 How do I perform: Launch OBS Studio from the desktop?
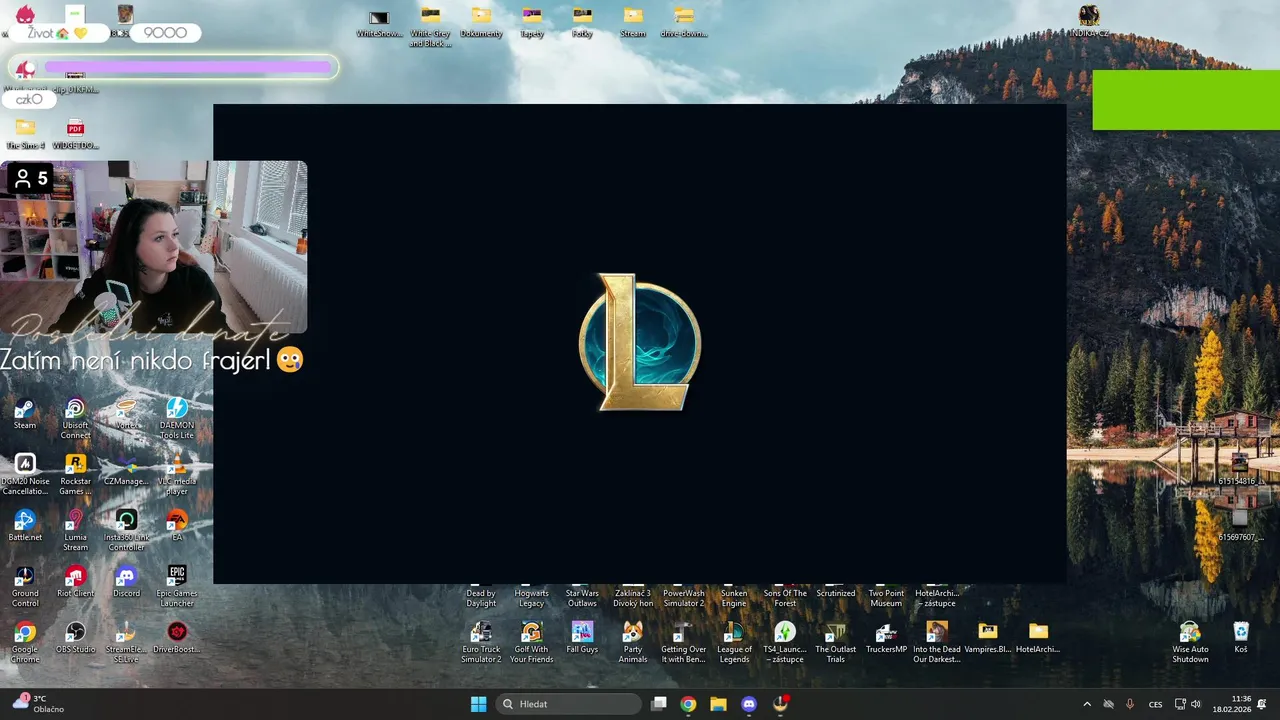[75, 638]
